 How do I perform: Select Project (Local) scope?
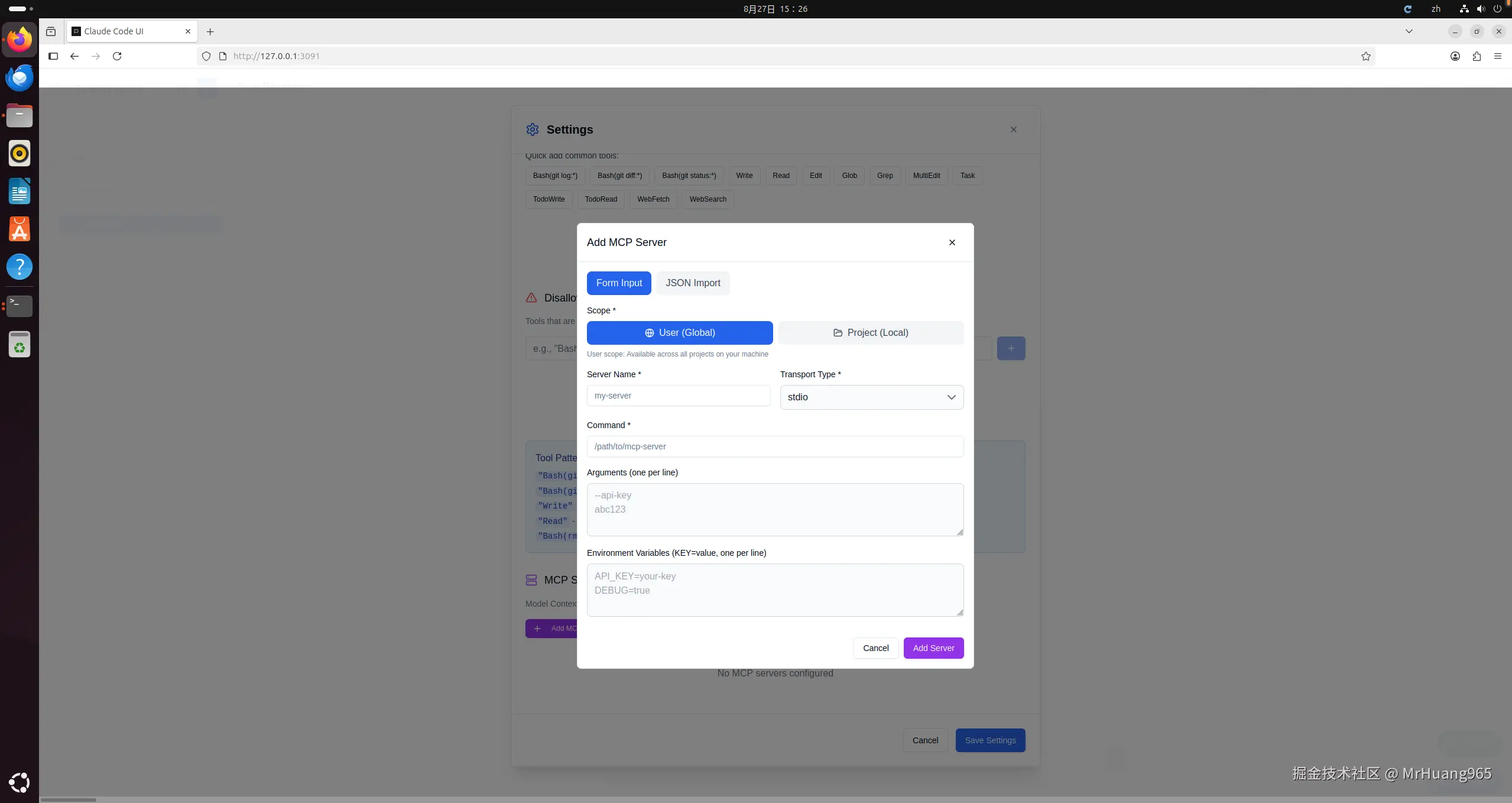point(871,333)
